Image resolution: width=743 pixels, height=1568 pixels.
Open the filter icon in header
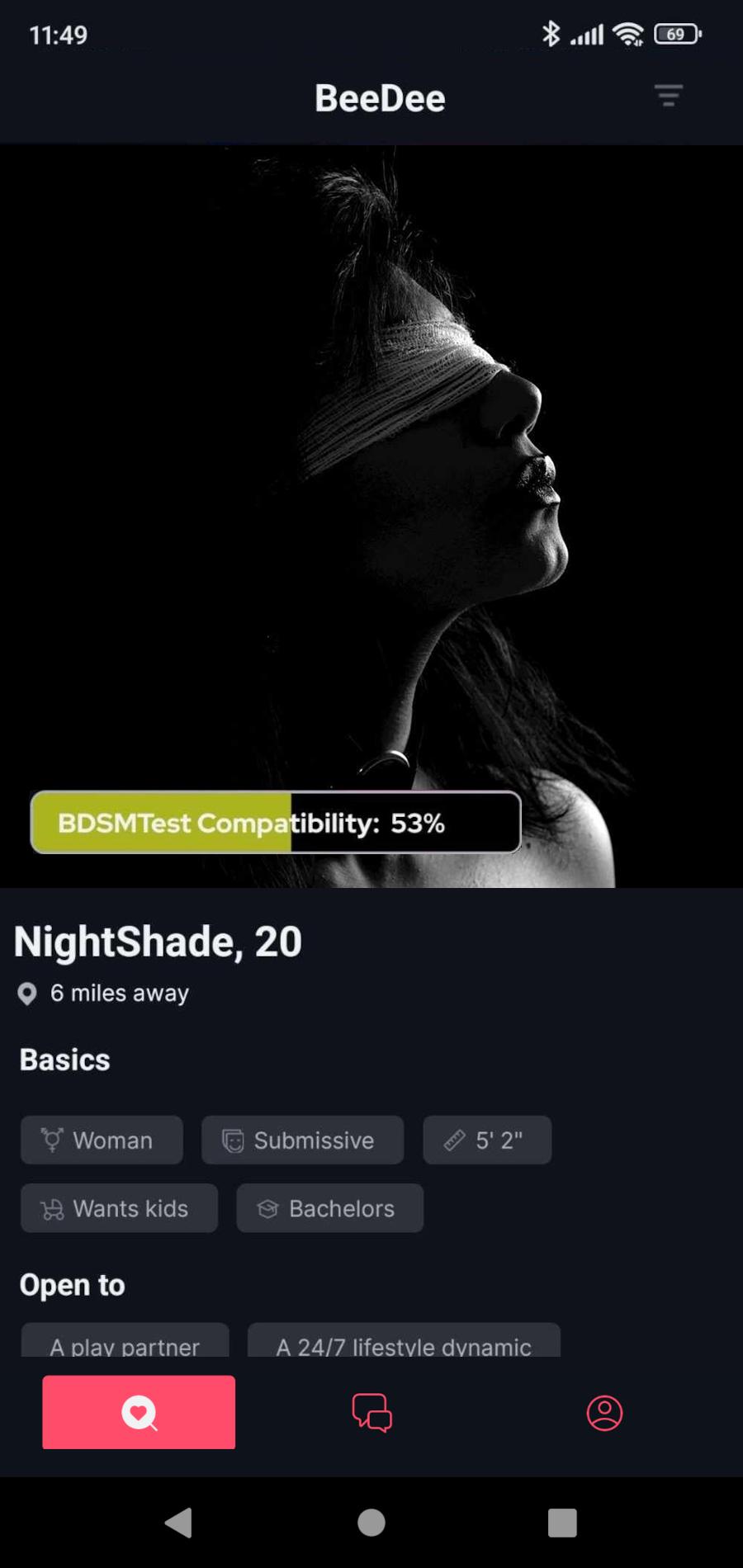(669, 96)
